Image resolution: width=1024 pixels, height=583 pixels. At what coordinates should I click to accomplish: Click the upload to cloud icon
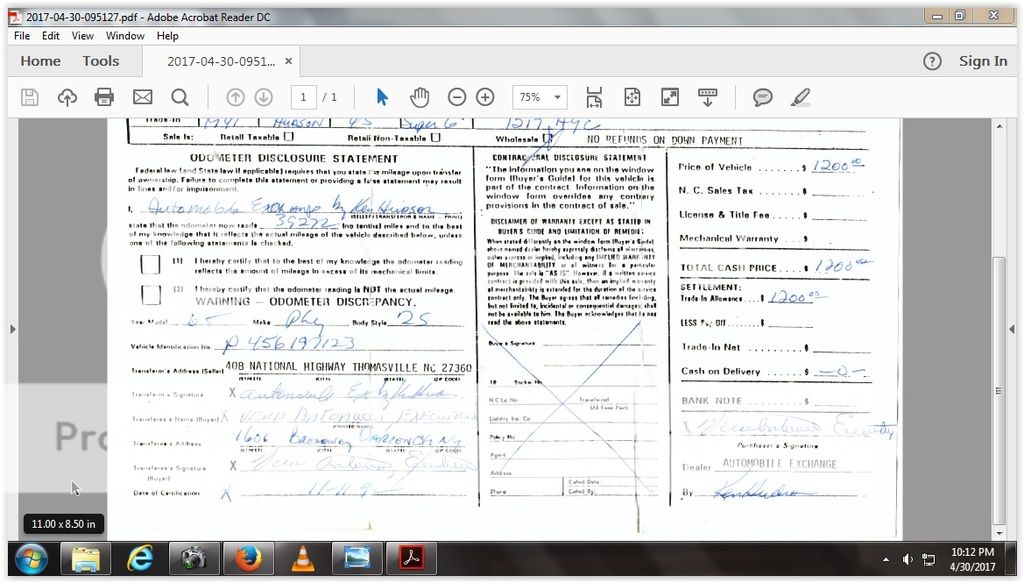(67, 97)
